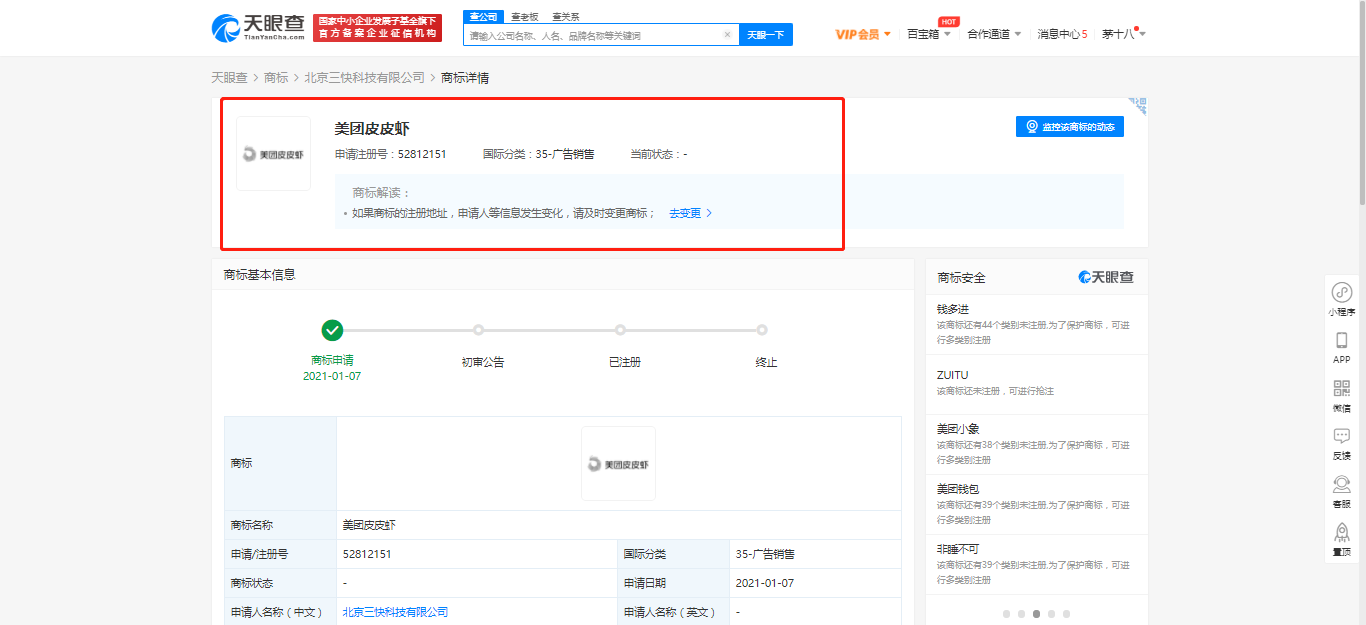The height and width of the screenshot is (625, 1366).
Task: Clear search box with the X icon
Action: tap(727, 35)
